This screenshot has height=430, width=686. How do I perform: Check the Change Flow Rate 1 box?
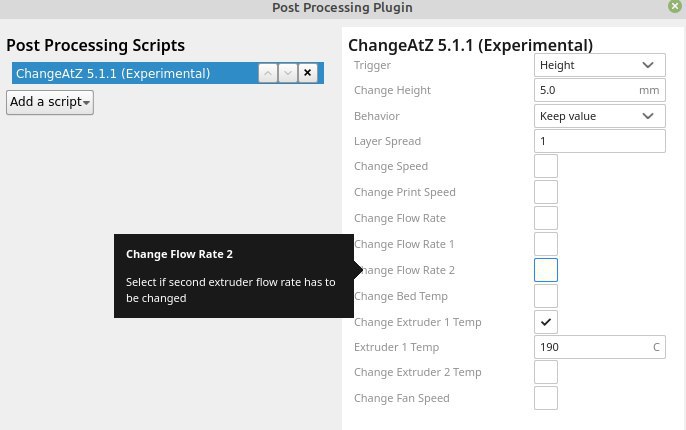coord(546,244)
